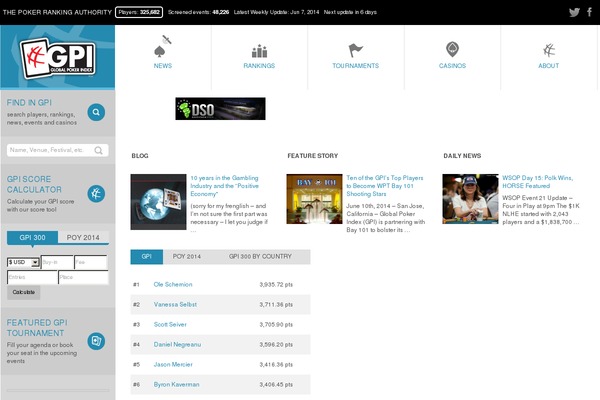The height and width of the screenshot is (400, 600).
Task: Switch to GPI 300 BY COUNTRY tab
Action: [260, 256]
